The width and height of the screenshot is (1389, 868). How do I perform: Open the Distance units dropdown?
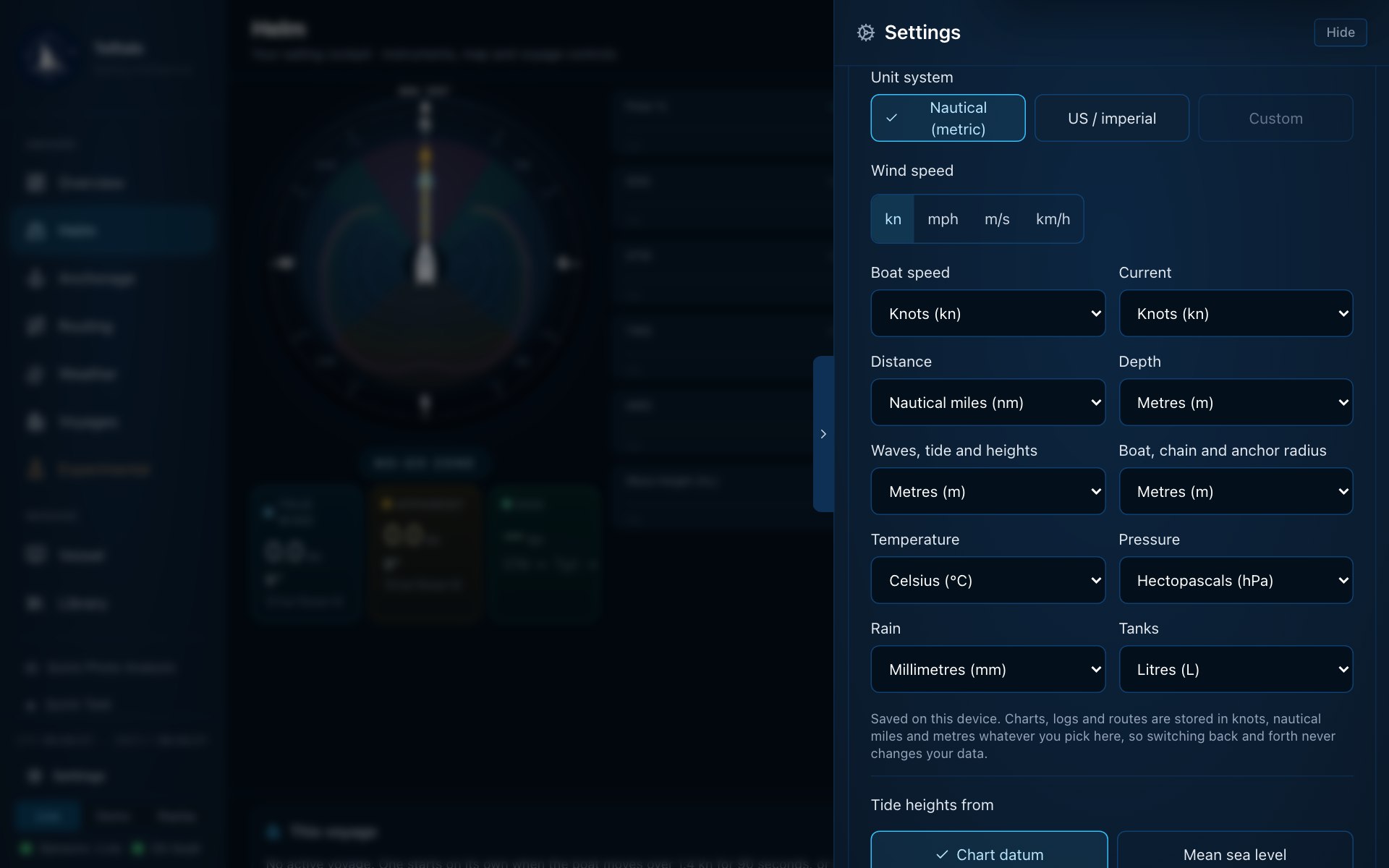click(987, 402)
